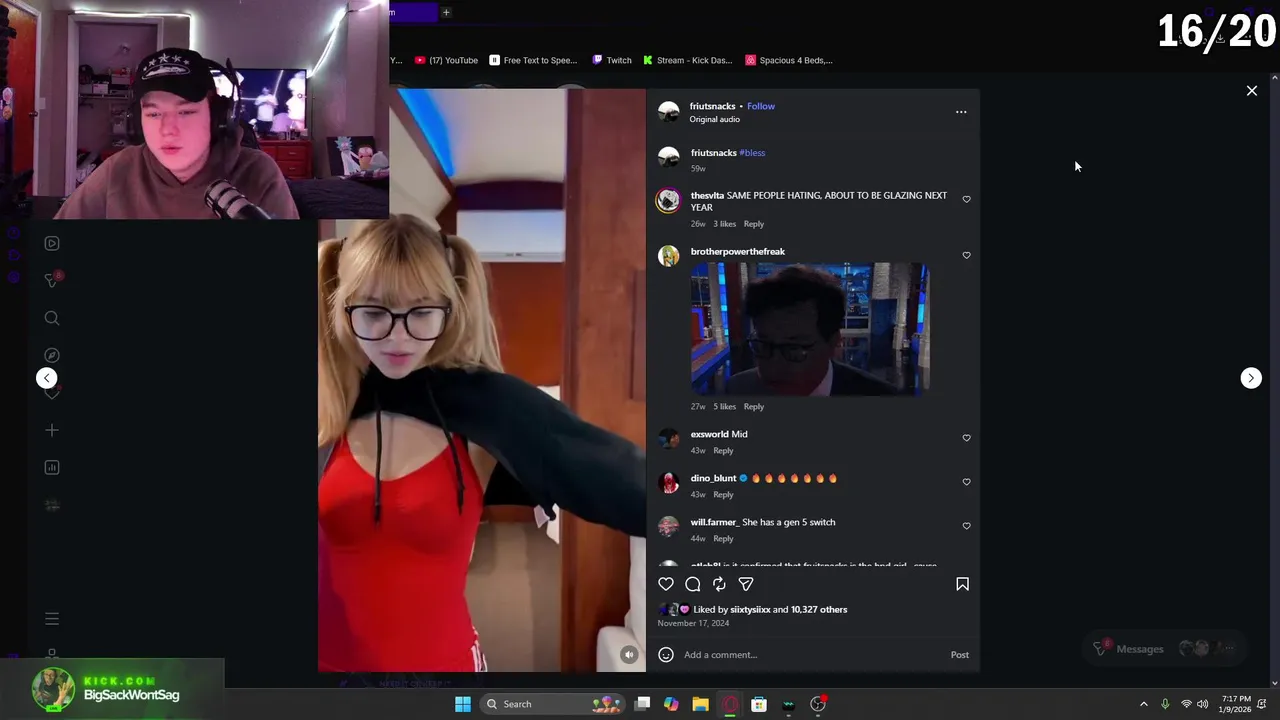Open the hamburger More menu in sidebar
Screen dimensions: 1280x720
(x=52, y=619)
